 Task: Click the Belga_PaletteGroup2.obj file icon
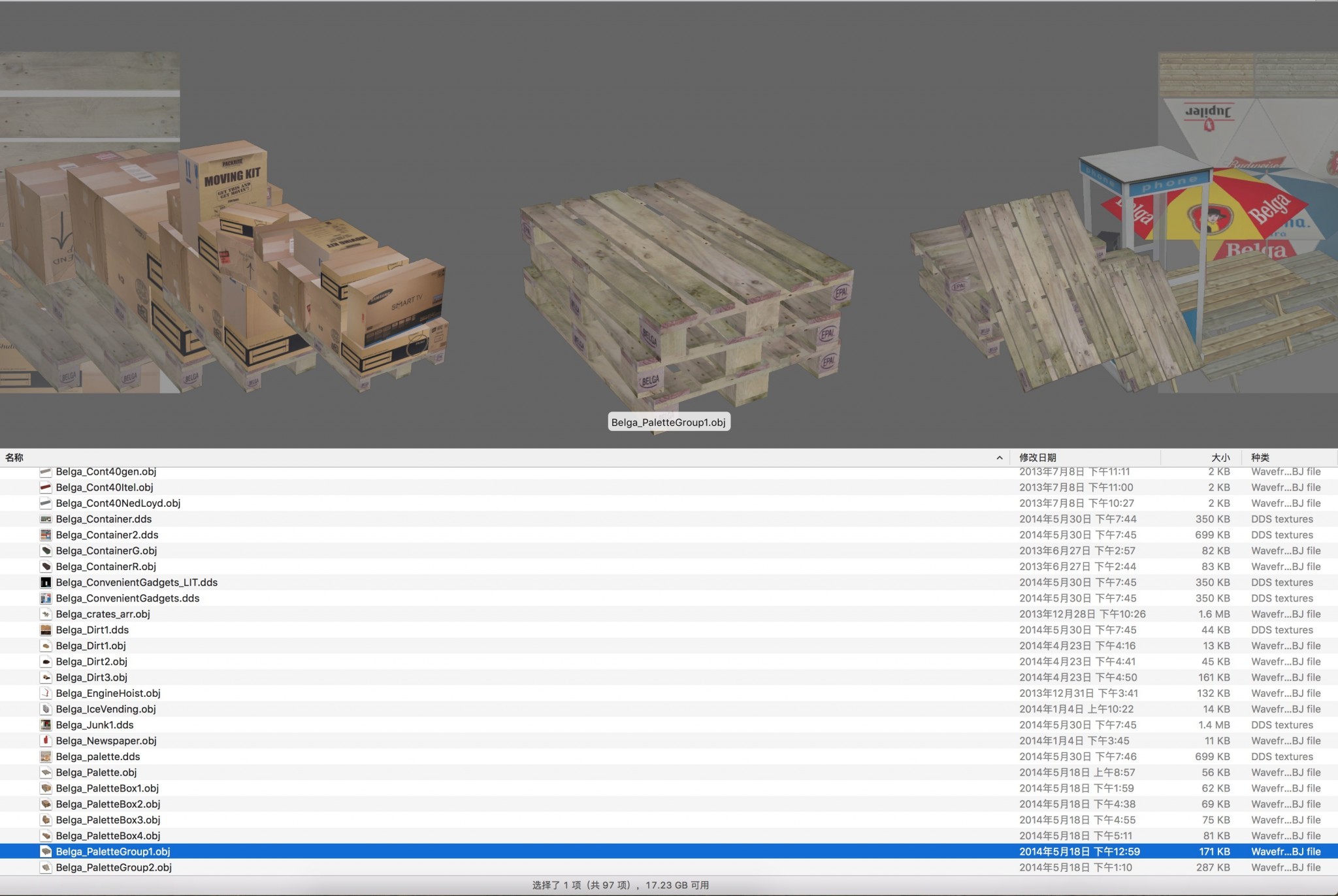tap(46, 867)
